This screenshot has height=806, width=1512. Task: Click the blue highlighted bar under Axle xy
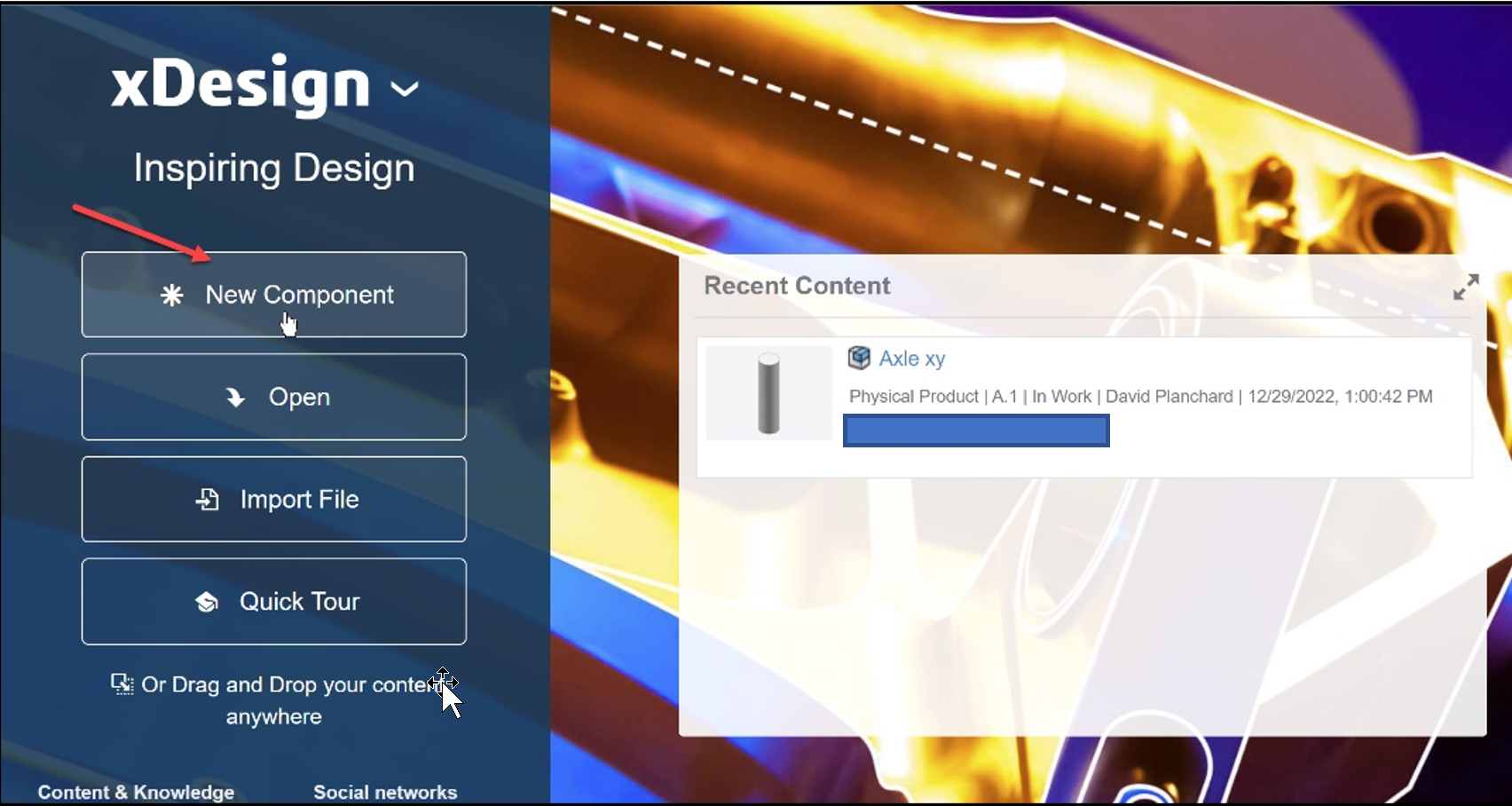[974, 430]
